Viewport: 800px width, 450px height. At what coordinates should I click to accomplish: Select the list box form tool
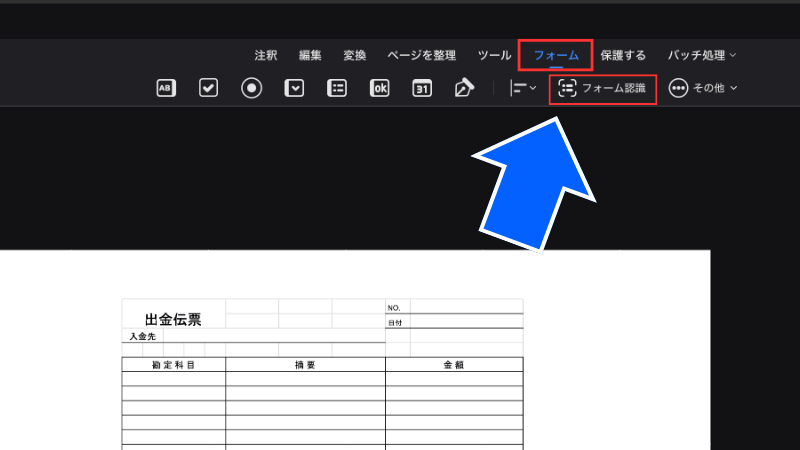(337, 88)
